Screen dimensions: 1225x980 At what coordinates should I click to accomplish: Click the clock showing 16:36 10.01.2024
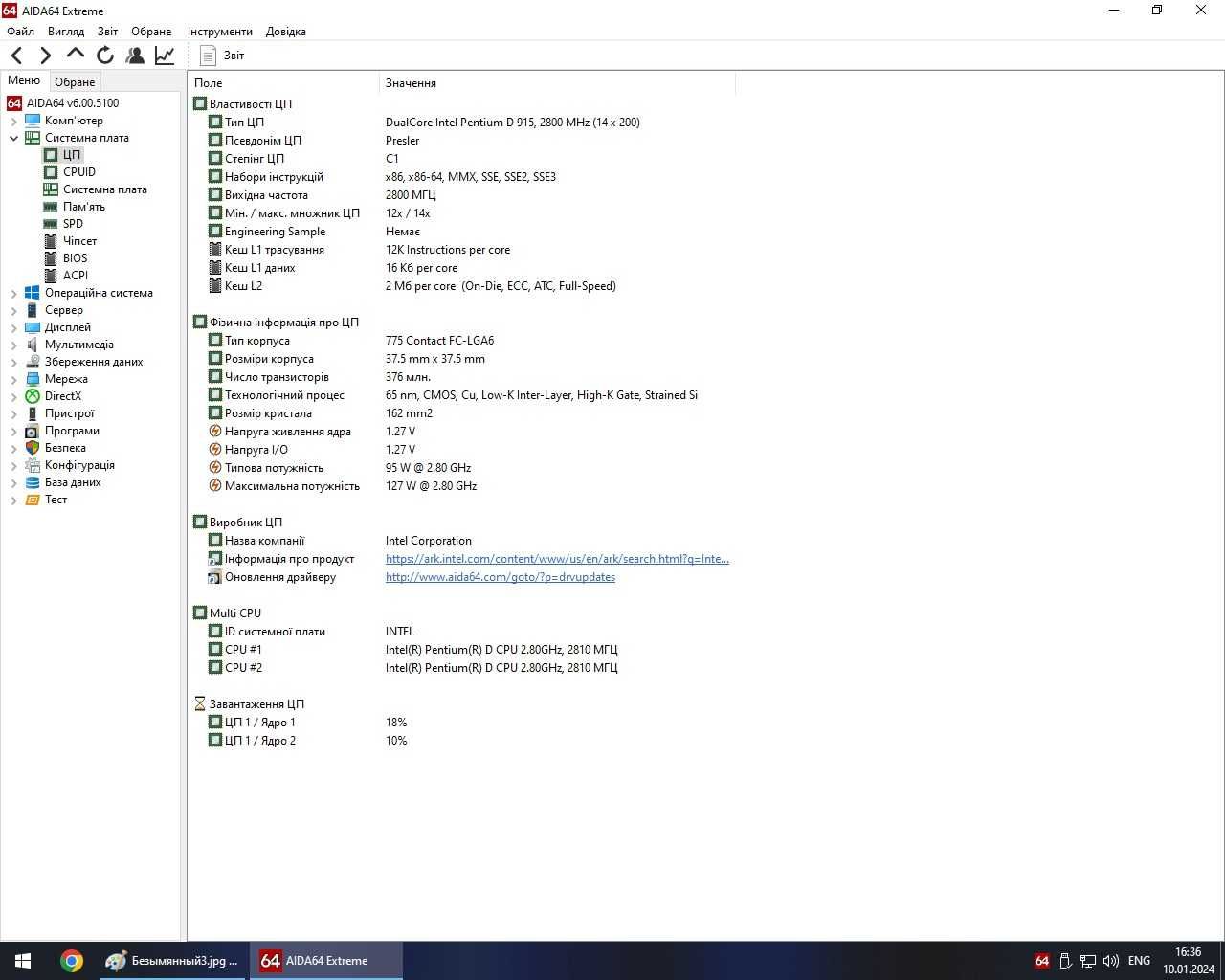coord(1189,961)
